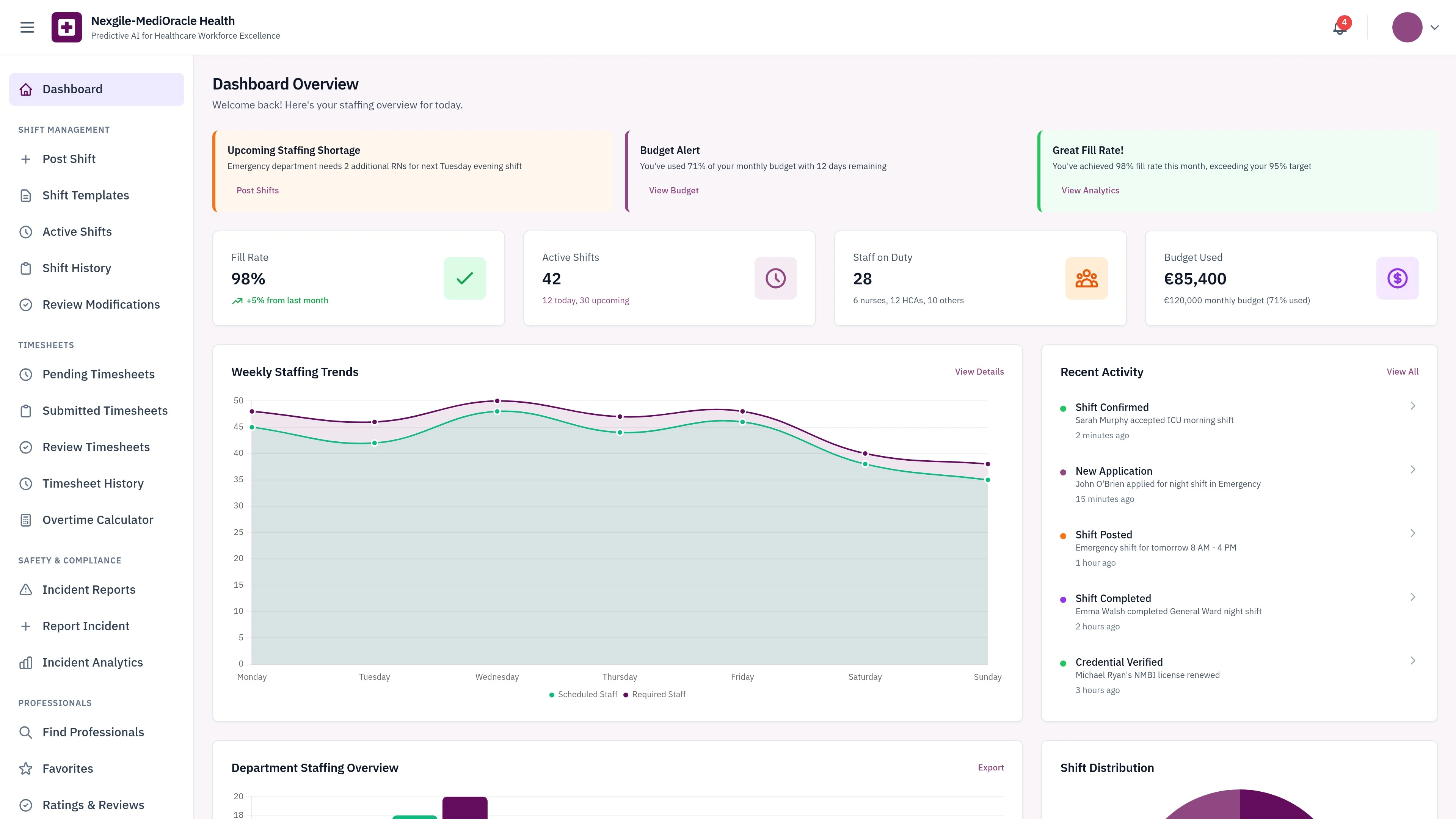The width and height of the screenshot is (1456, 819).
Task: Open the hamburger menu
Action: (x=27, y=27)
